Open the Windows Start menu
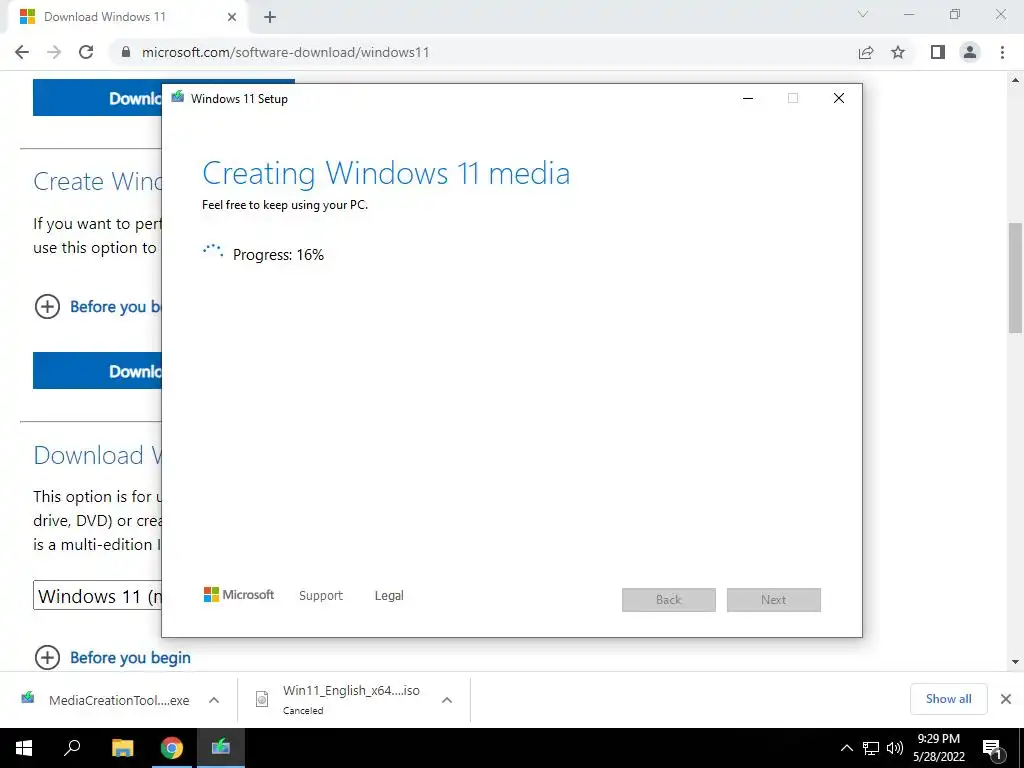Screen dimensions: 1024x768 click(x=24, y=748)
